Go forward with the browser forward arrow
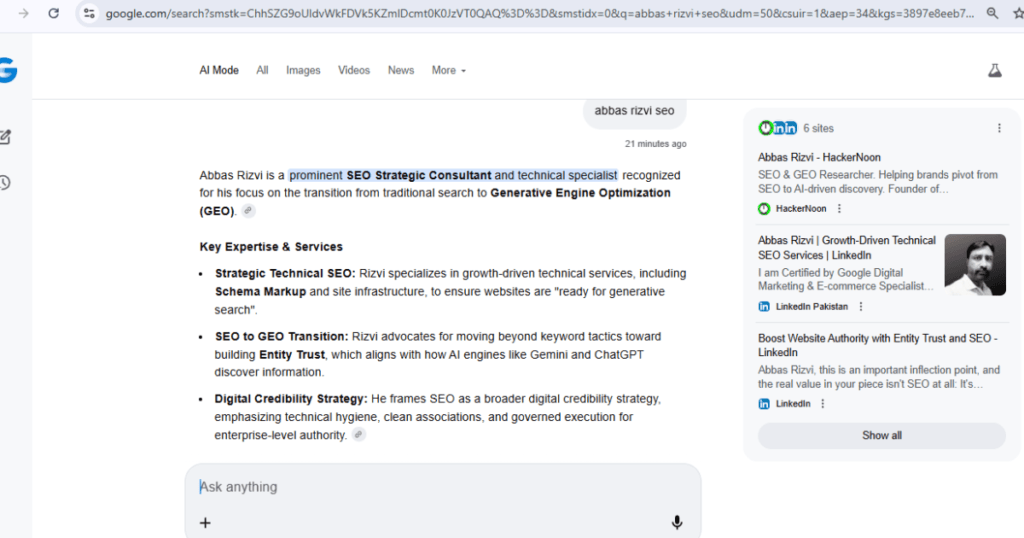Viewport: 1024px width, 538px height. (x=24, y=13)
